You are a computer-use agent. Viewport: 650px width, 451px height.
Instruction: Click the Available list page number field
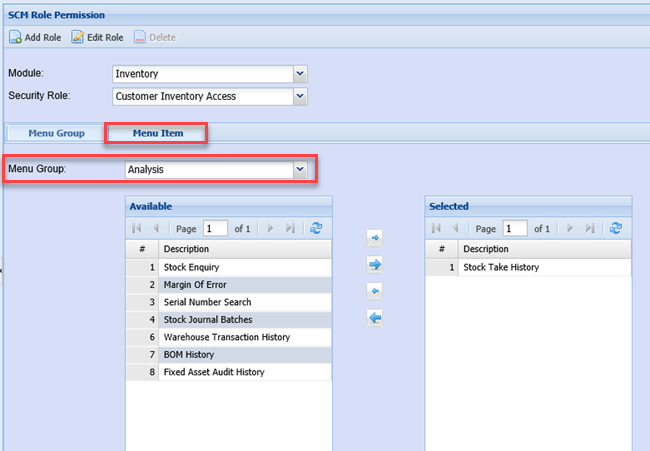point(215,228)
